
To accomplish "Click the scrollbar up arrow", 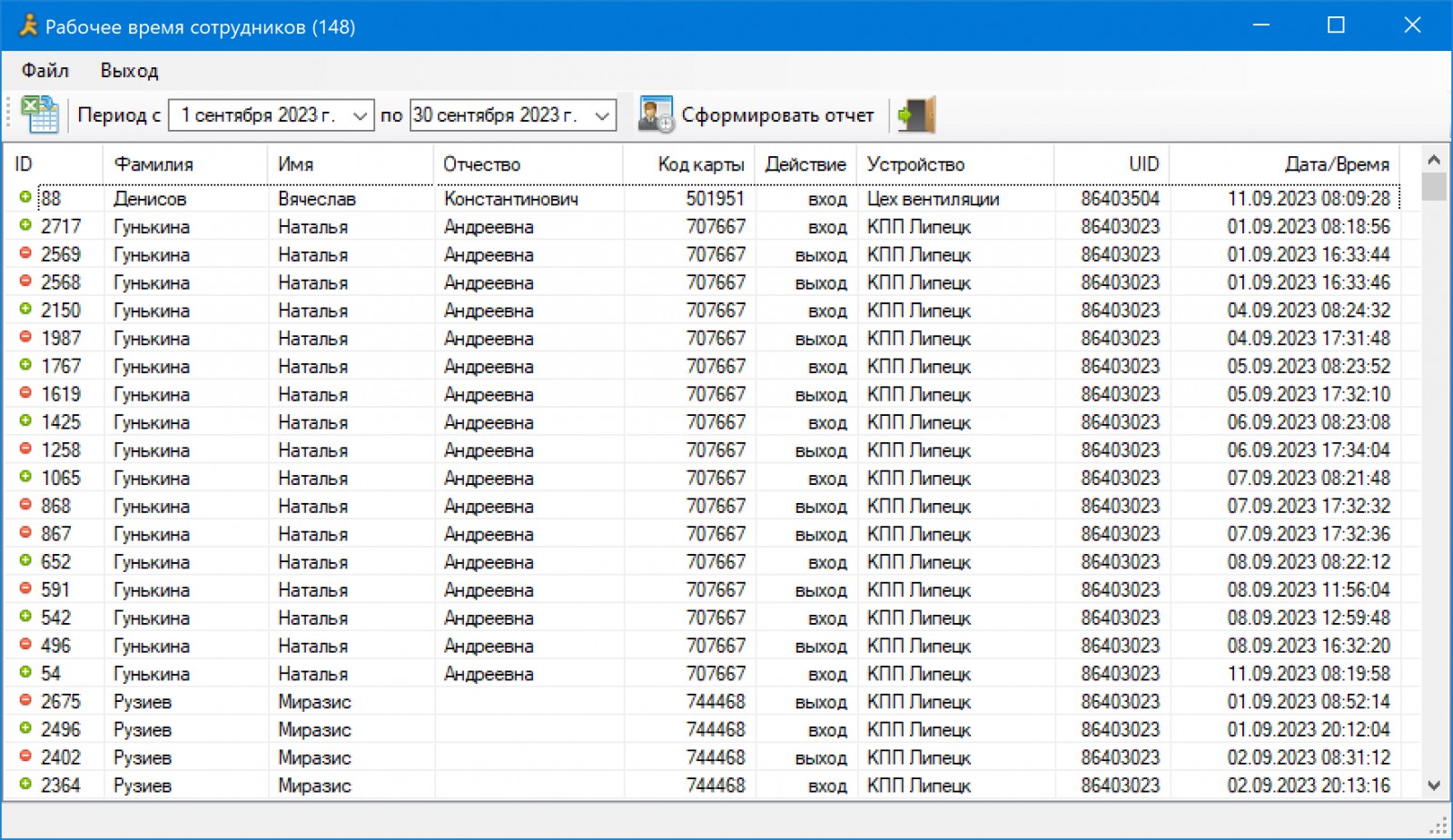I will tap(1434, 160).
